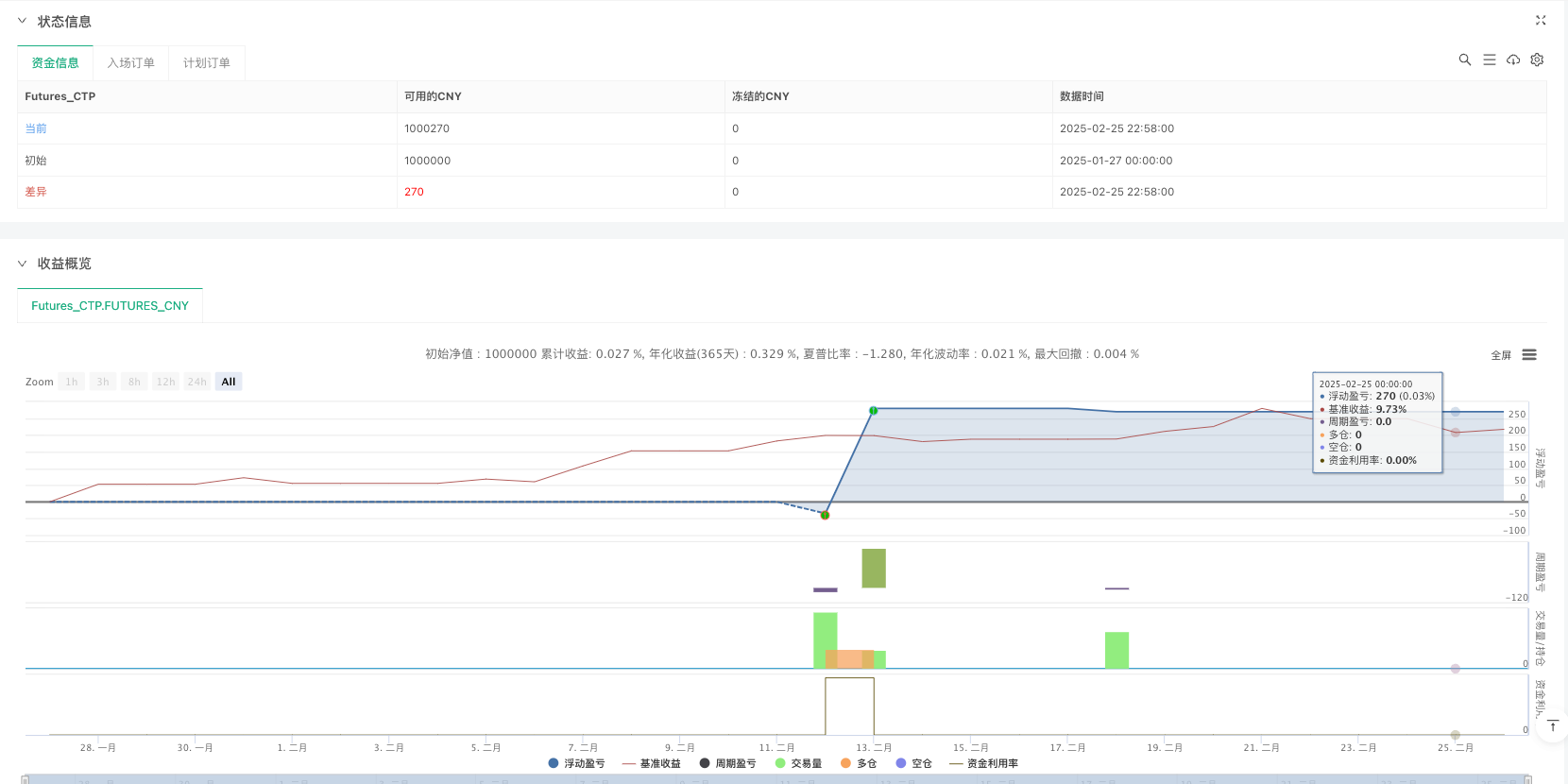
Task: Click the 资金利用率 rectangle outline
Action: pos(849,706)
